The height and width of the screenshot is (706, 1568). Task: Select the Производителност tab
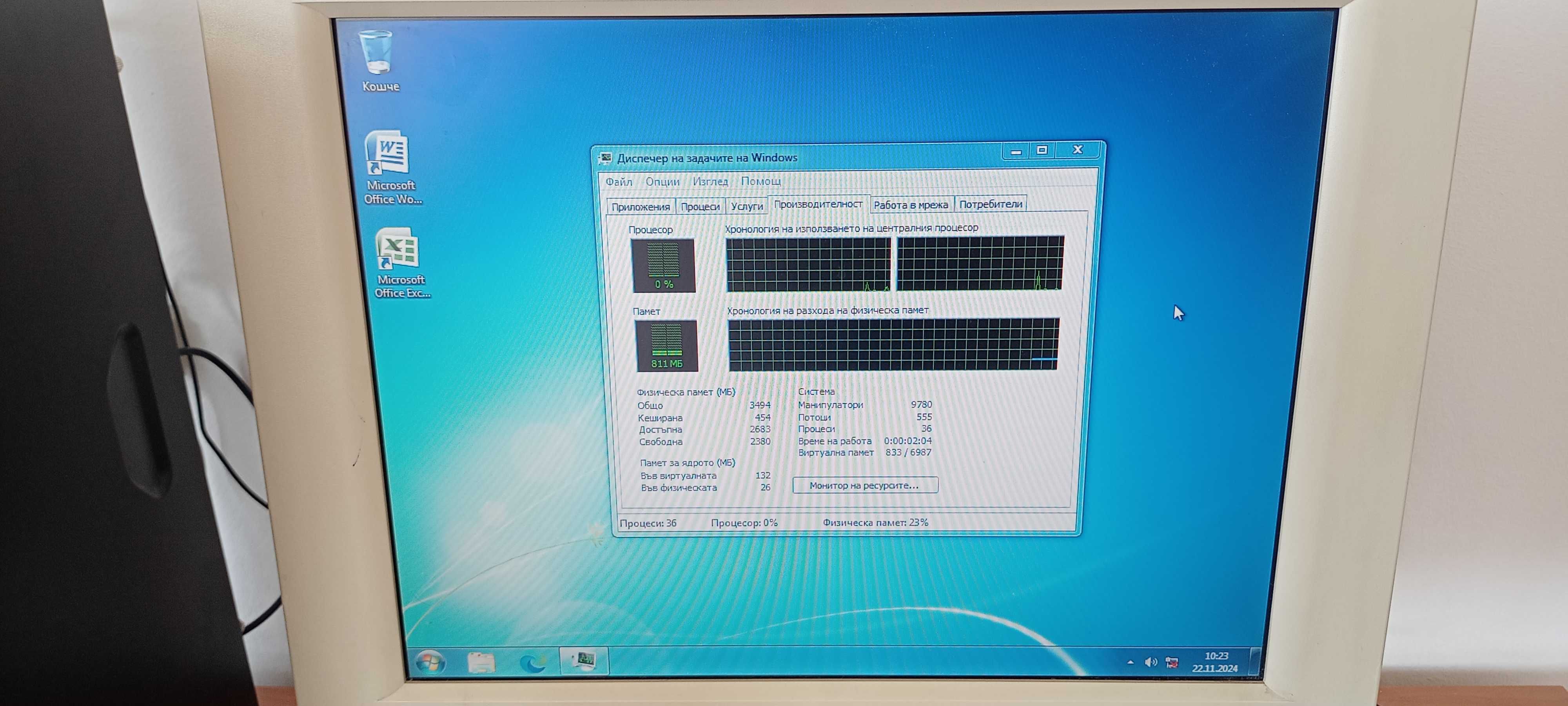click(818, 204)
